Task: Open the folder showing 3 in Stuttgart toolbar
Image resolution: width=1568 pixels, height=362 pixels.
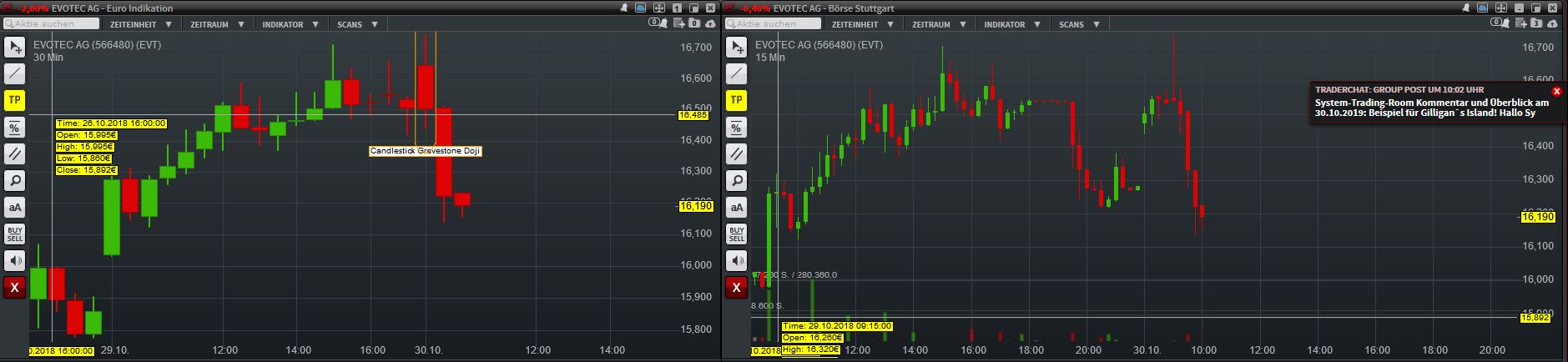Action: coord(1536,23)
